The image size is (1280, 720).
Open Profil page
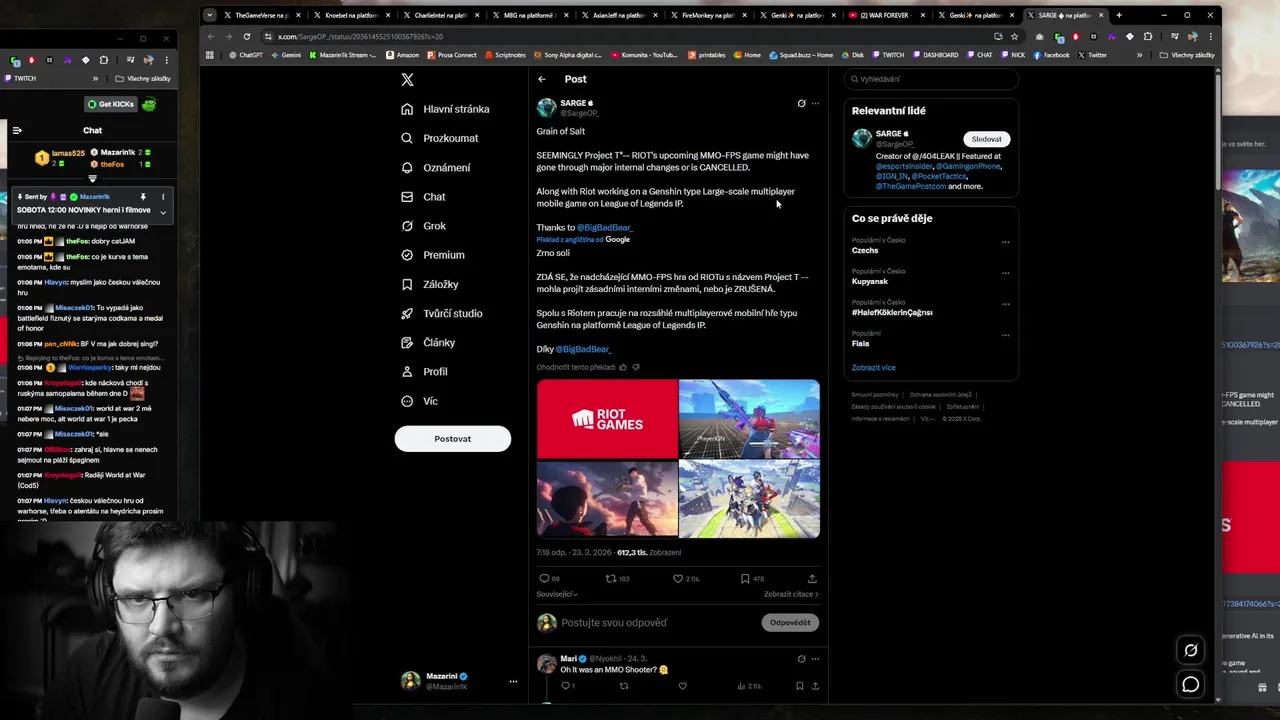click(x=424, y=371)
